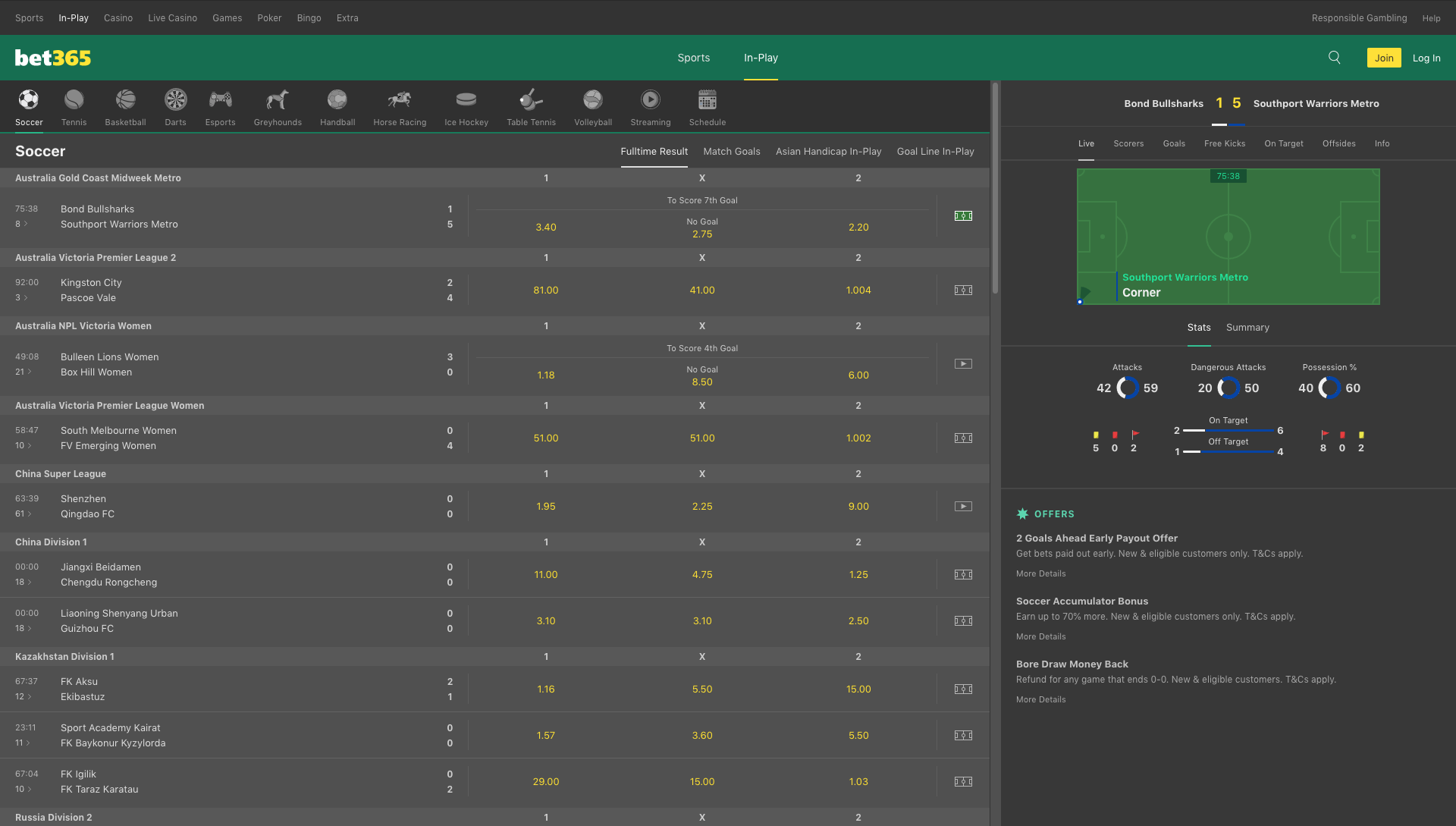Viewport: 1456px width, 826px height.
Task: Switch to the Summary stats tab
Action: [1247, 328]
